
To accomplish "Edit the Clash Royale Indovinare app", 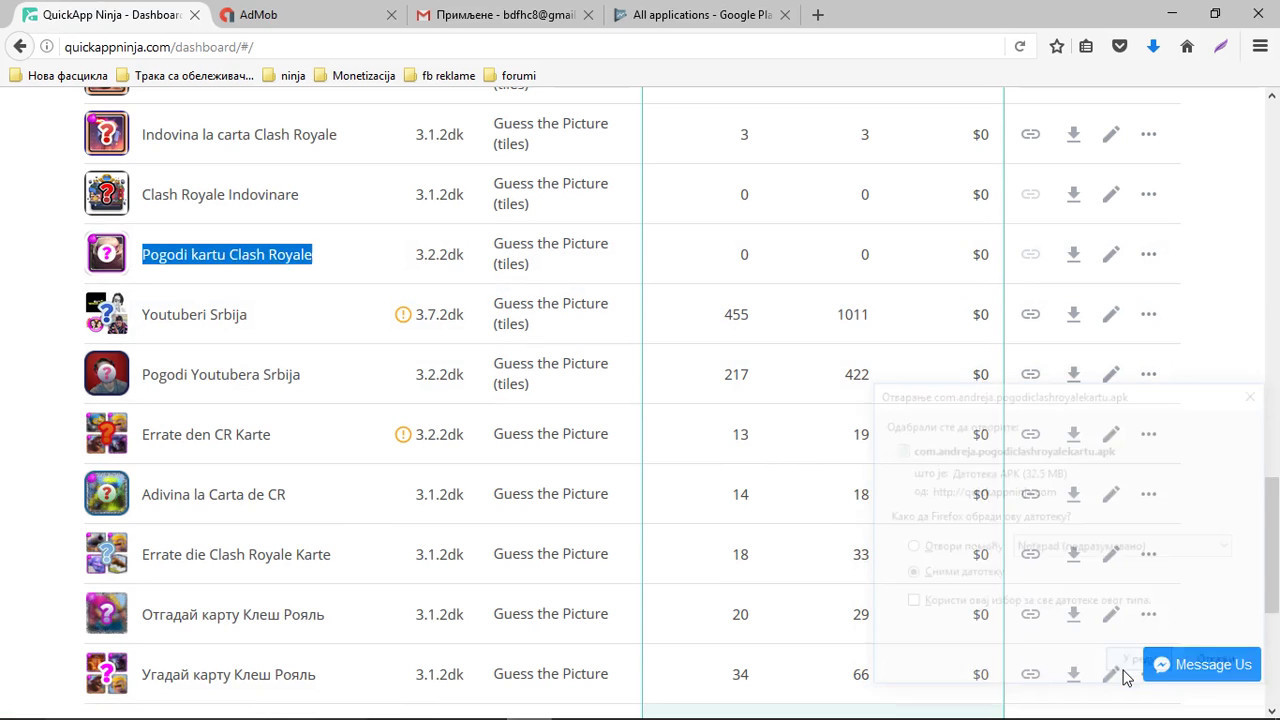I will click(1111, 194).
